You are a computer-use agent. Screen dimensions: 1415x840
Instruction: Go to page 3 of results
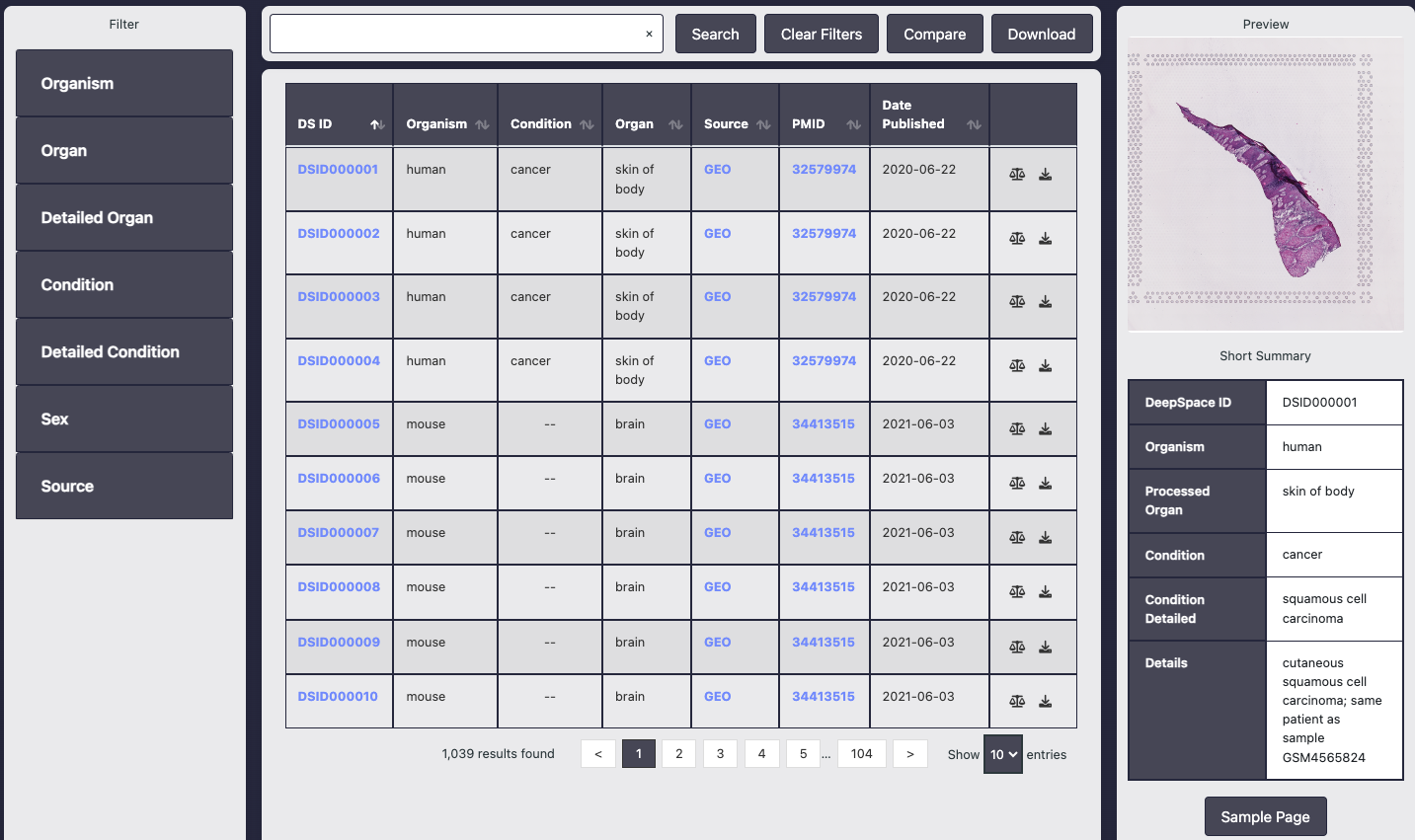pos(720,753)
